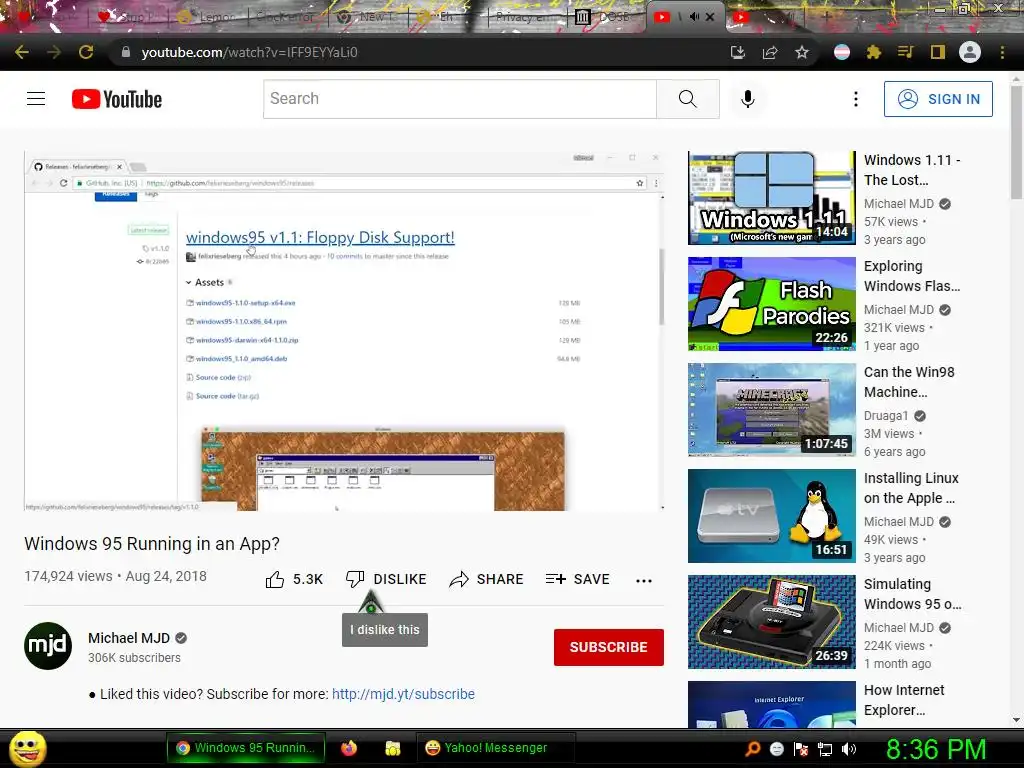
Task: Like the video with thumbs up
Action: click(294, 579)
